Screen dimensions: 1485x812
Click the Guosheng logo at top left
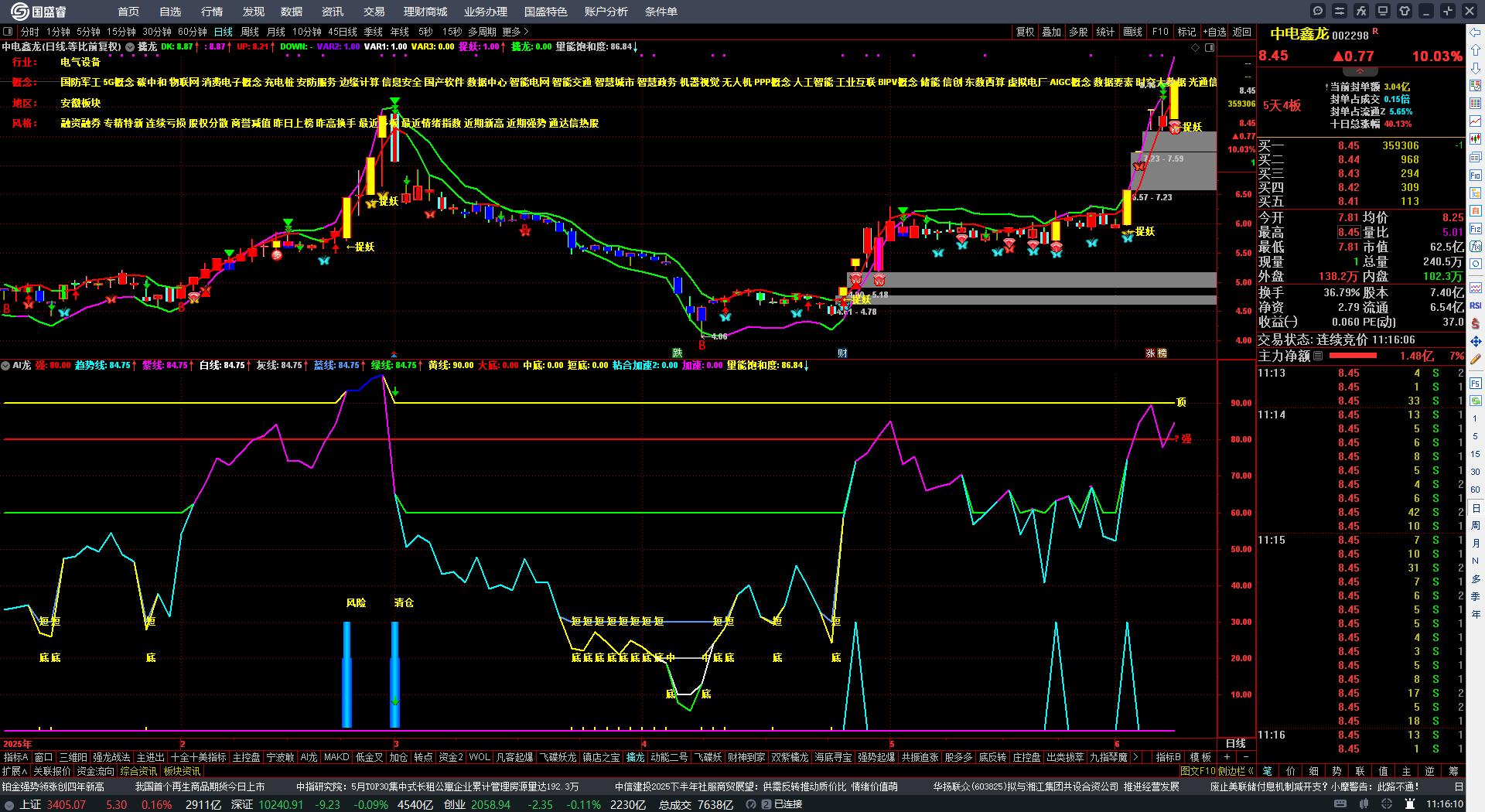point(39,12)
